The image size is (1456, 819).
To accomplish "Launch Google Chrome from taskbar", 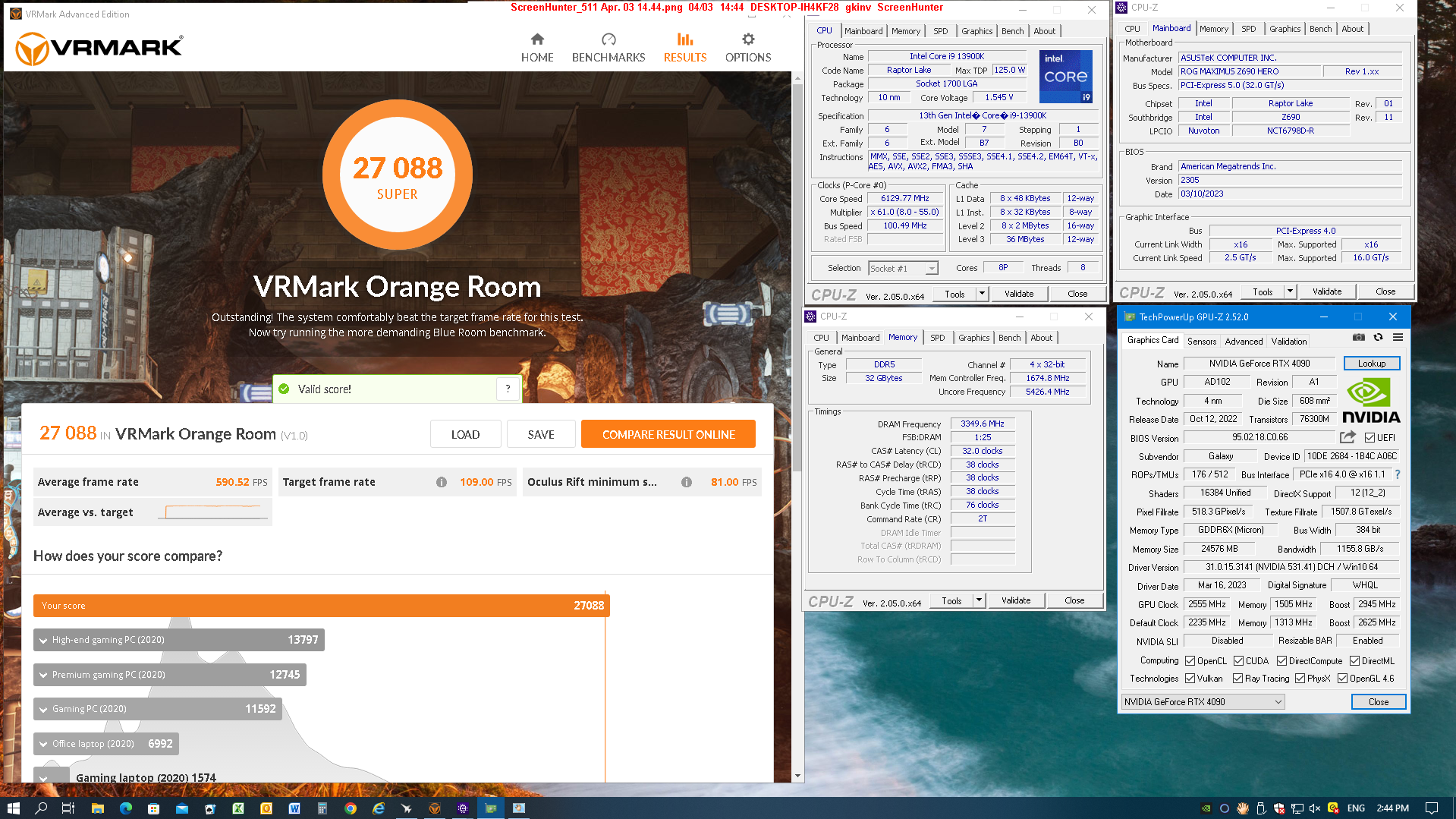I will tap(350, 808).
